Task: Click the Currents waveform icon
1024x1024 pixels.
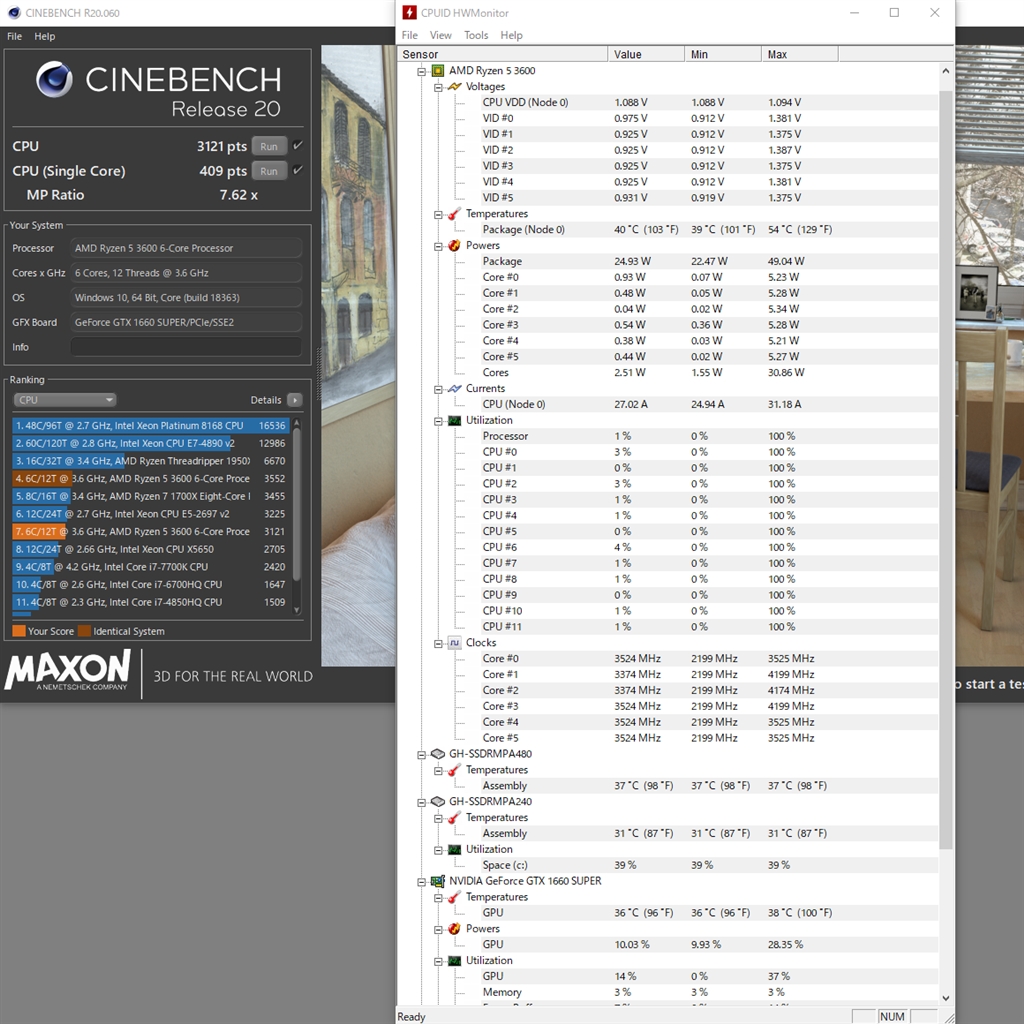Action: point(455,389)
